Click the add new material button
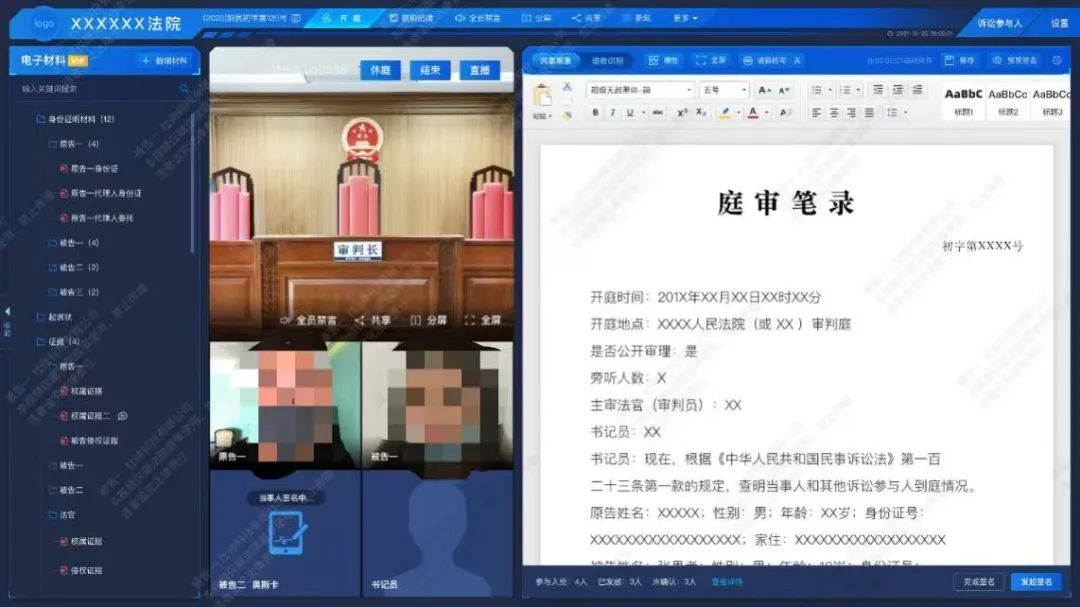The image size is (1080, 607). (x=165, y=61)
